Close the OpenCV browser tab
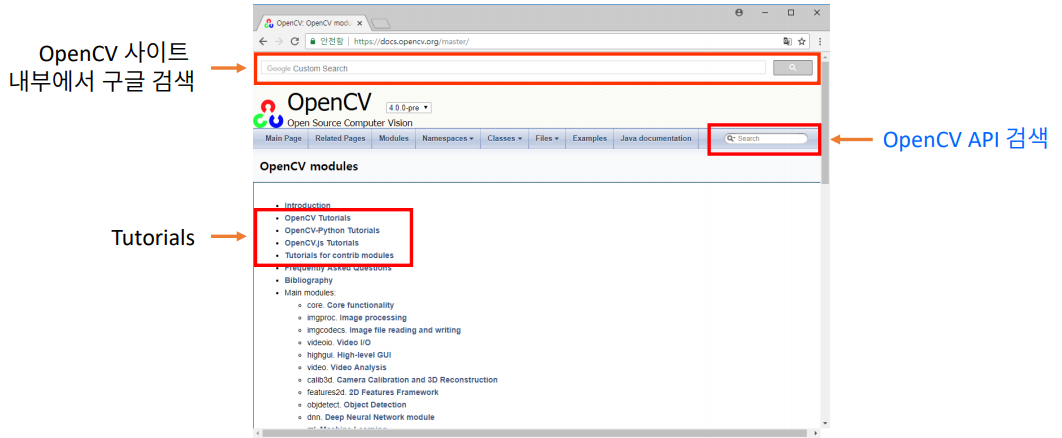Viewport: 1062px width, 438px height. (x=360, y=23)
